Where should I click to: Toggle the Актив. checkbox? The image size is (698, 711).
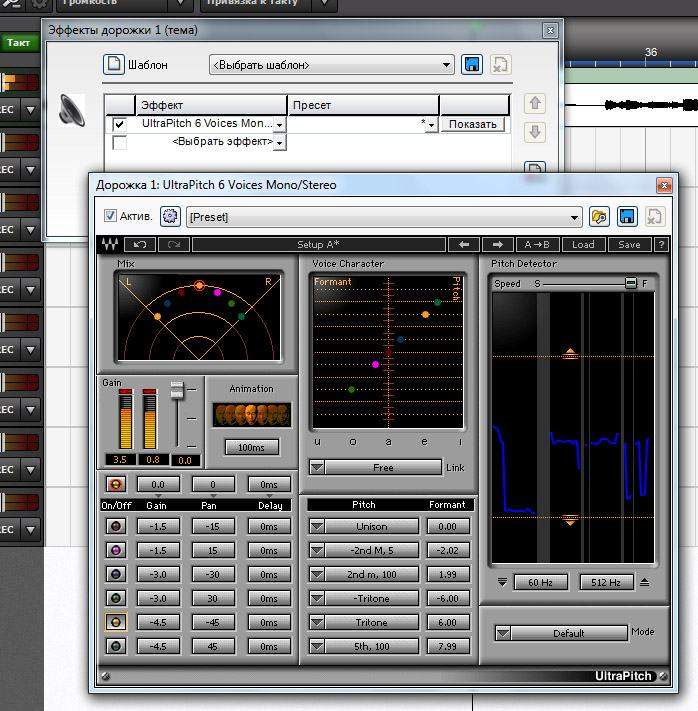point(110,216)
